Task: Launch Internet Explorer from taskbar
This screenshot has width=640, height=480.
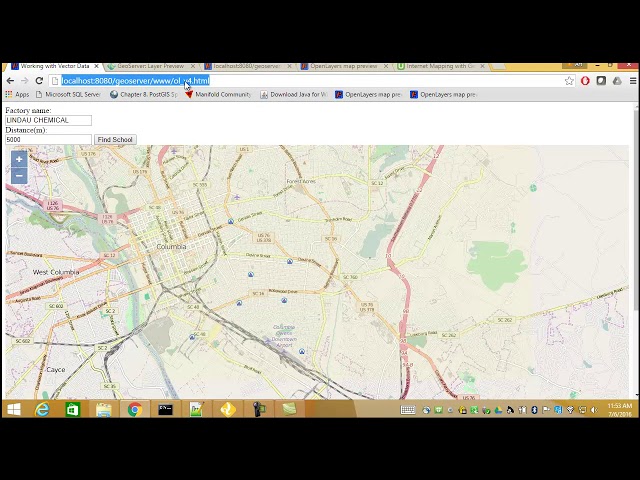Action: point(42,409)
